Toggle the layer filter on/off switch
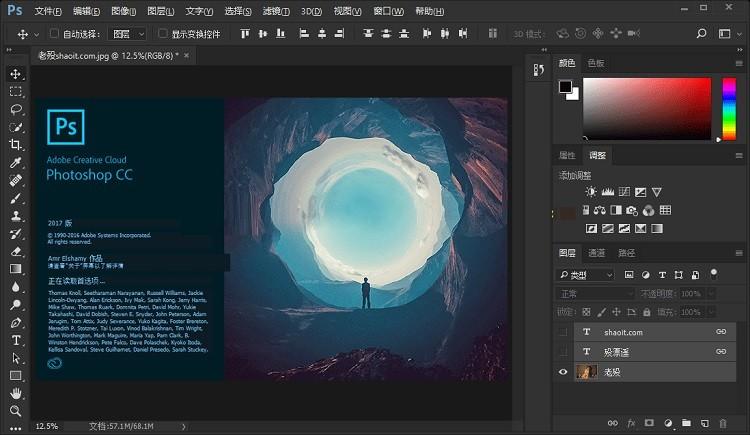Viewport: 750px width, 435px height. (x=714, y=274)
